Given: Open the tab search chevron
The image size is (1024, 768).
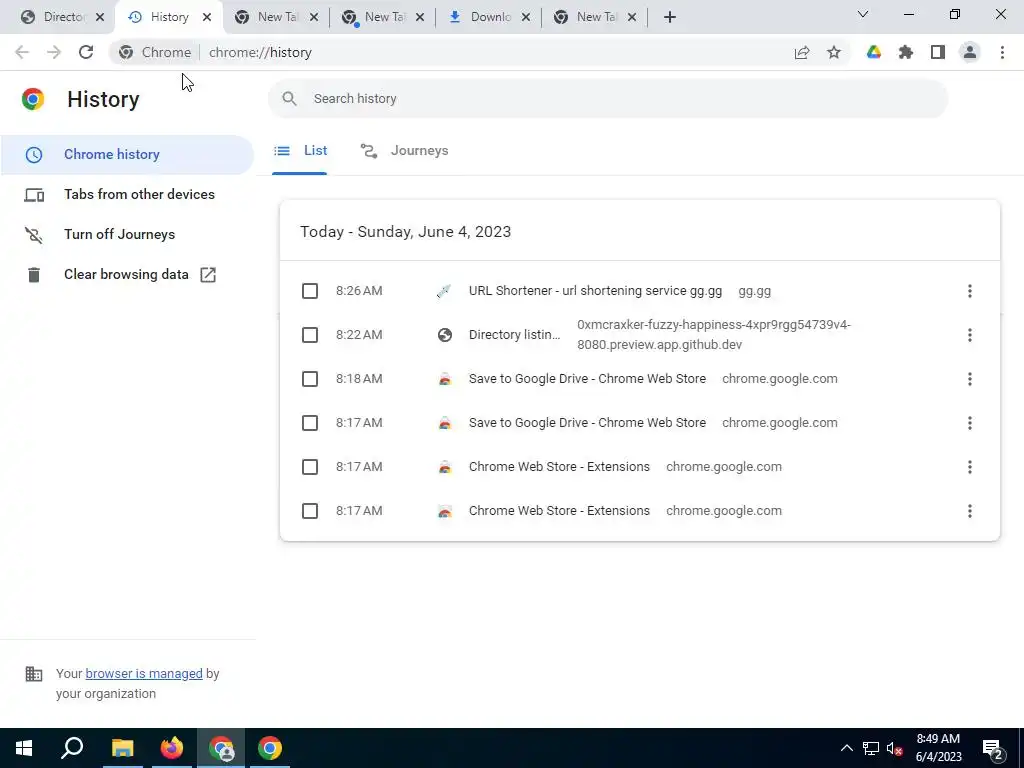Looking at the screenshot, I should (x=863, y=14).
